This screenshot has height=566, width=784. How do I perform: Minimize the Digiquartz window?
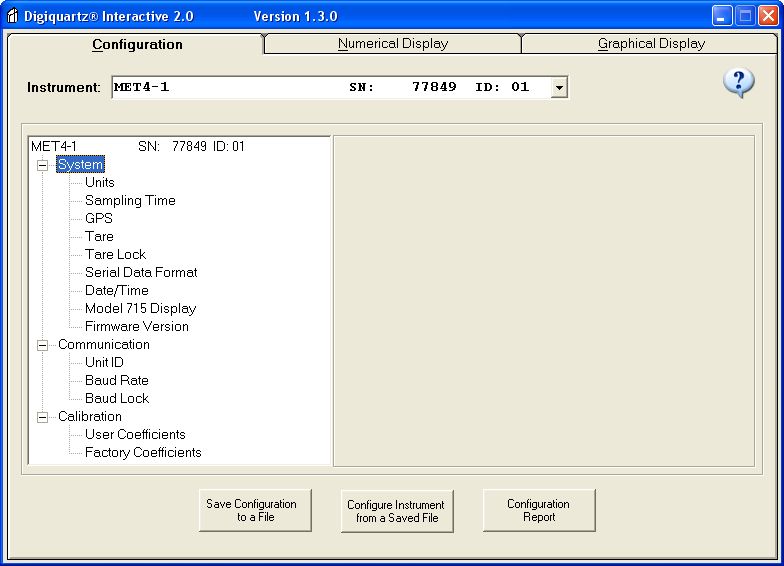click(x=721, y=16)
